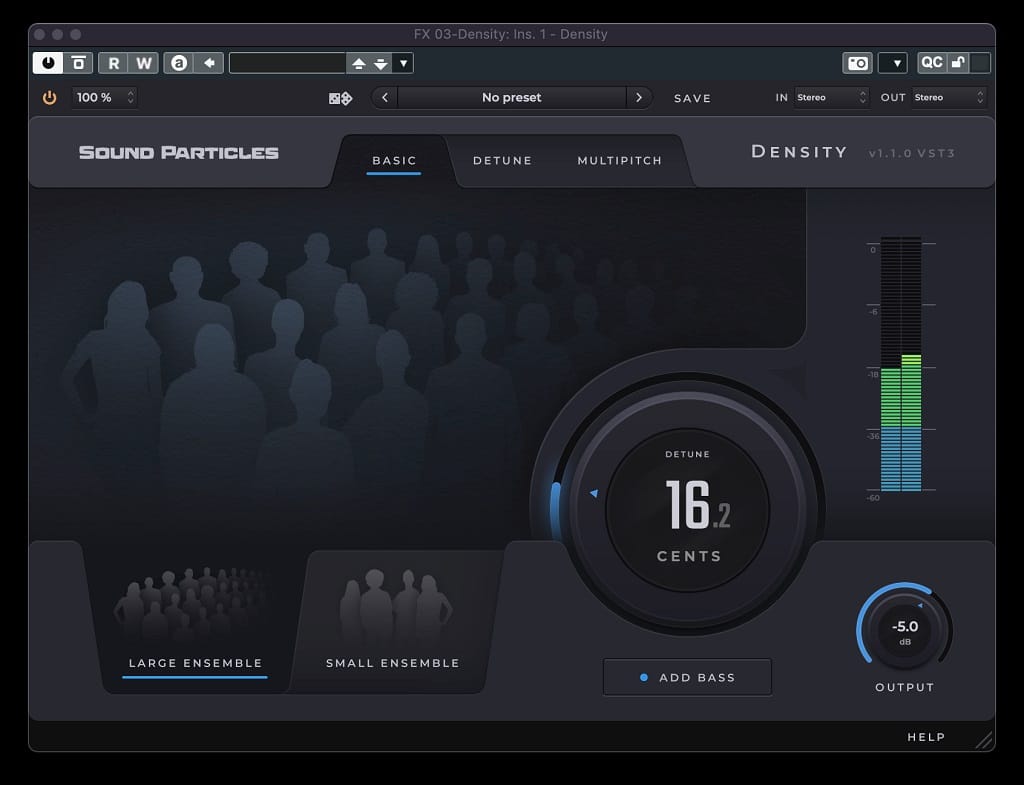Adjust the 100 % scale stepper
This screenshot has width=1024, height=785.
tap(104, 97)
